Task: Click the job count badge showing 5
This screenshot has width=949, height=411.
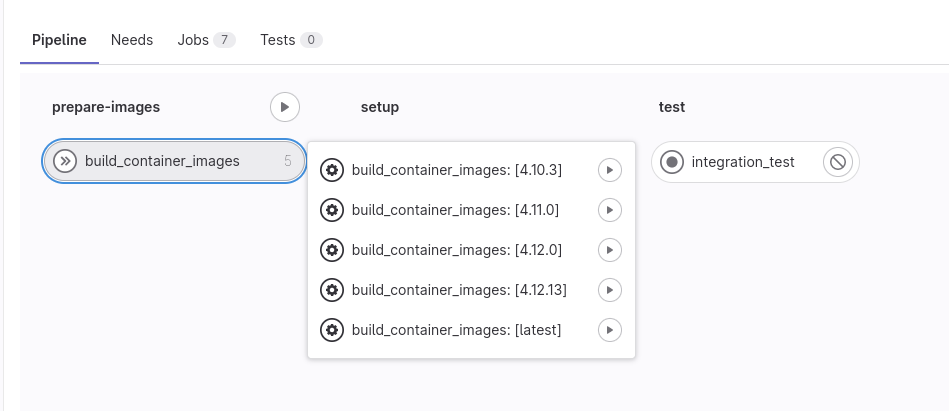Action: click(288, 161)
